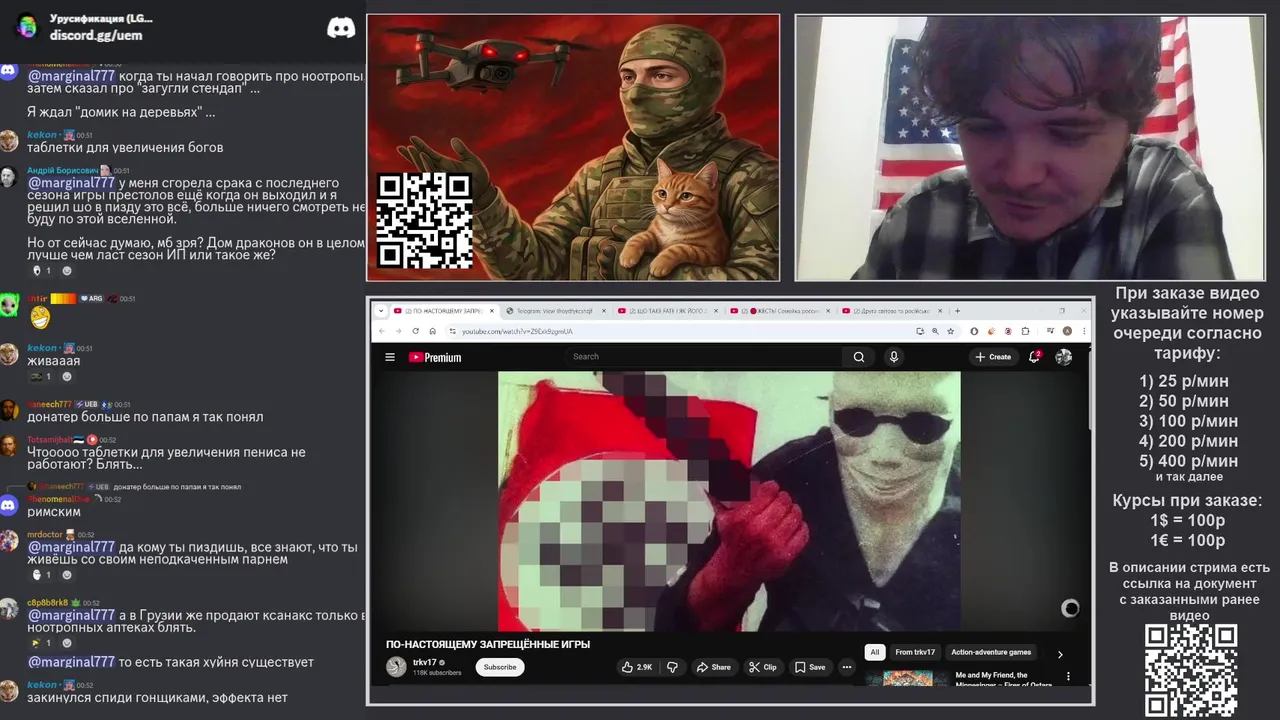Screen dimensions: 1280x720
Task: Click into the YouTube Search field
Action: point(705,357)
